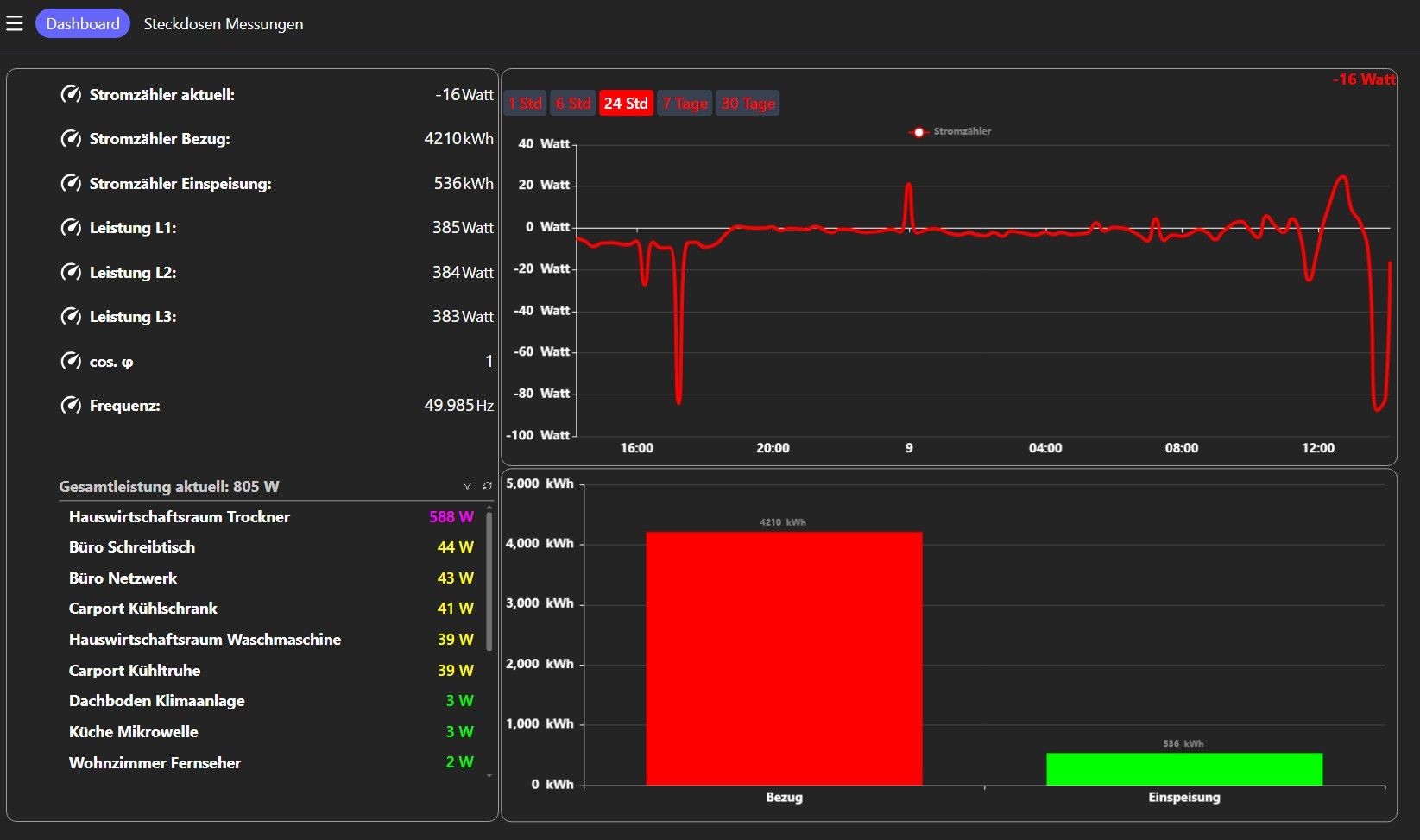
Task: Click the refresh icon of Gesamtleistung list
Action: pos(487,486)
